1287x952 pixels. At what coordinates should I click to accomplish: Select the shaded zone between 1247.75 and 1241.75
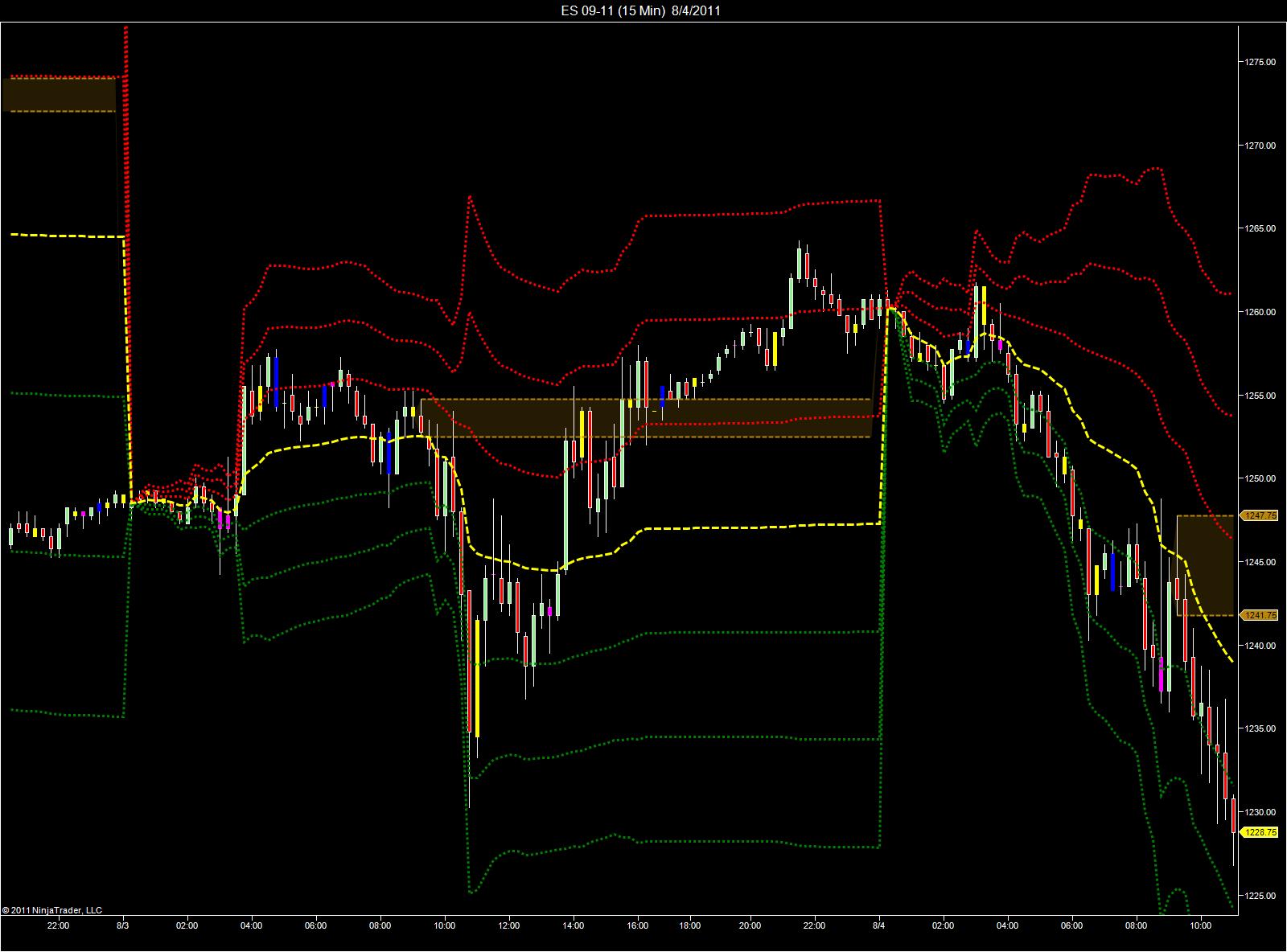click(x=1205, y=565)
